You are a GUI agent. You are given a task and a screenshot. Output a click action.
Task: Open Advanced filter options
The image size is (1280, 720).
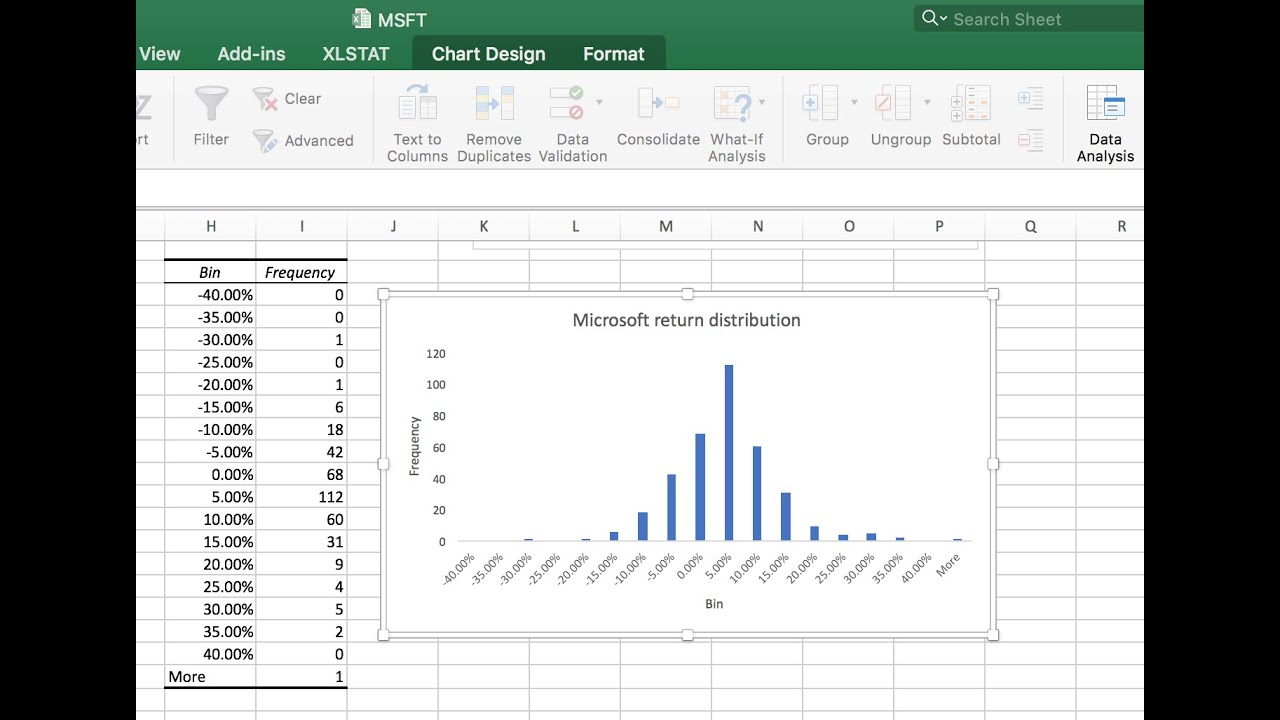tap(303, 141)
